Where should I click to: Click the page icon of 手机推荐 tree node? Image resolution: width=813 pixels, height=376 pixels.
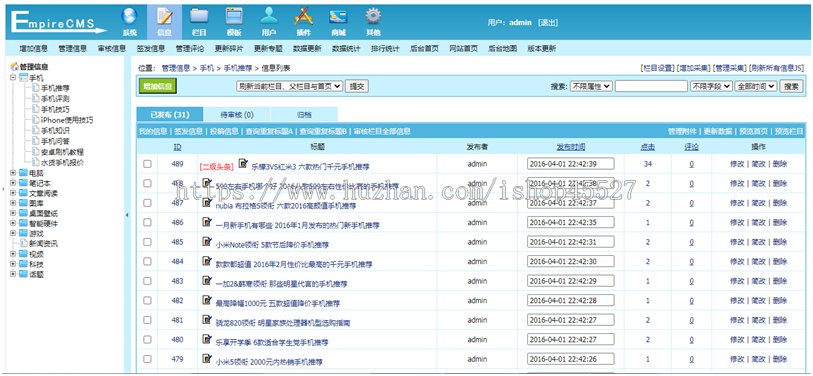(x=35, y=88)
